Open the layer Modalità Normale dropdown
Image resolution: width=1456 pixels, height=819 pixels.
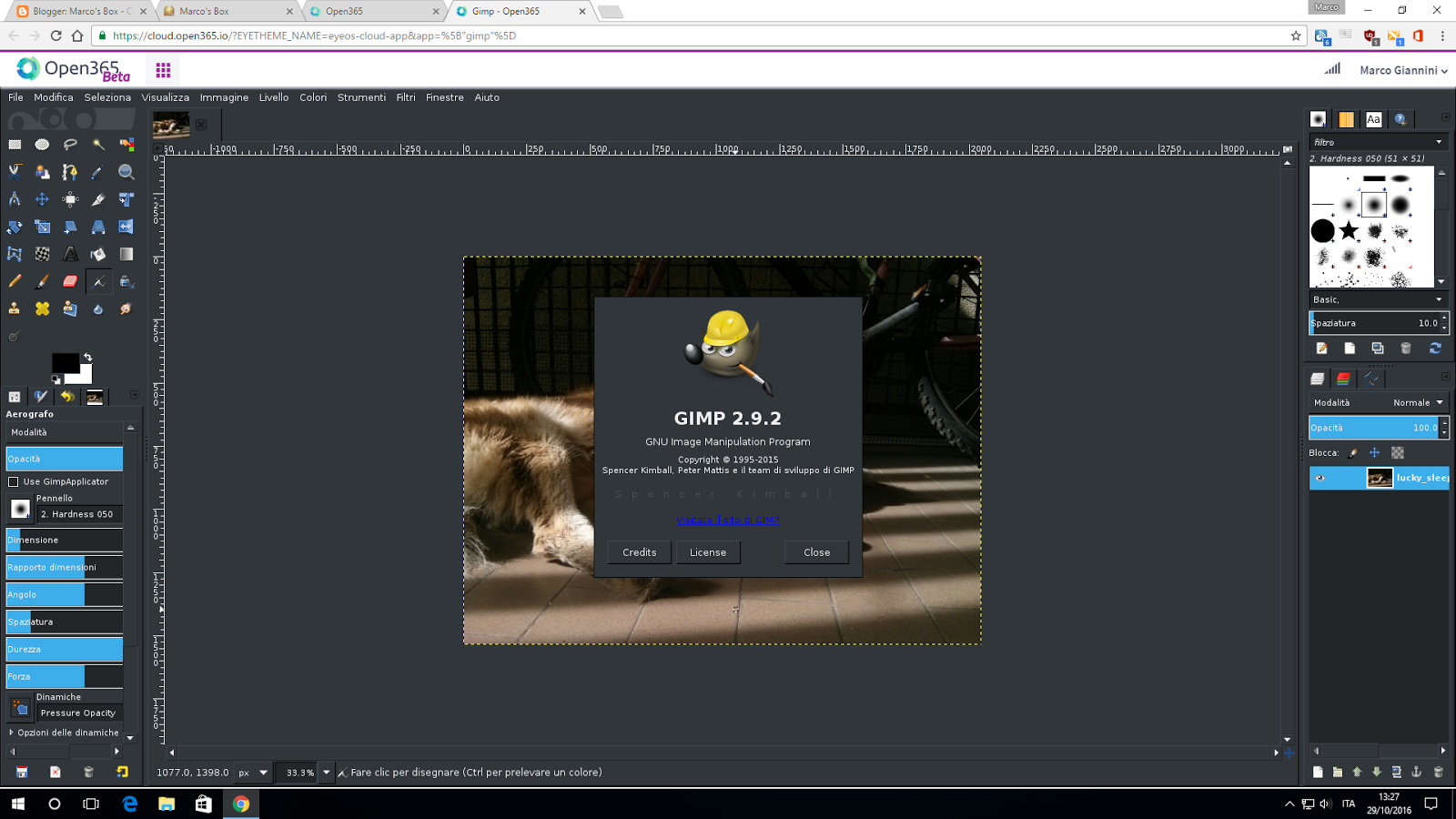point(1379,402)
